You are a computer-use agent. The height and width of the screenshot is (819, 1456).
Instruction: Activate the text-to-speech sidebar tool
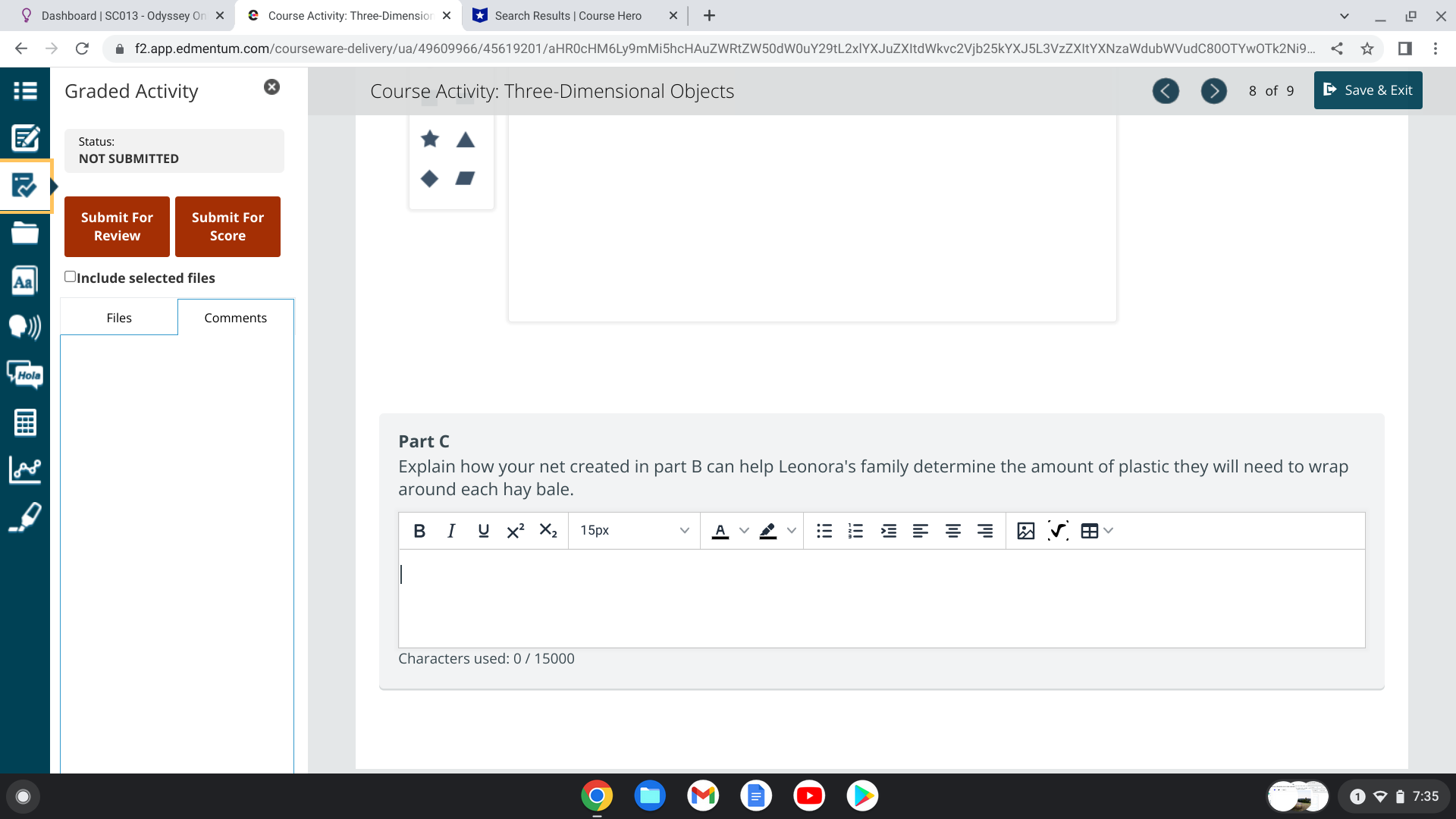25,328
